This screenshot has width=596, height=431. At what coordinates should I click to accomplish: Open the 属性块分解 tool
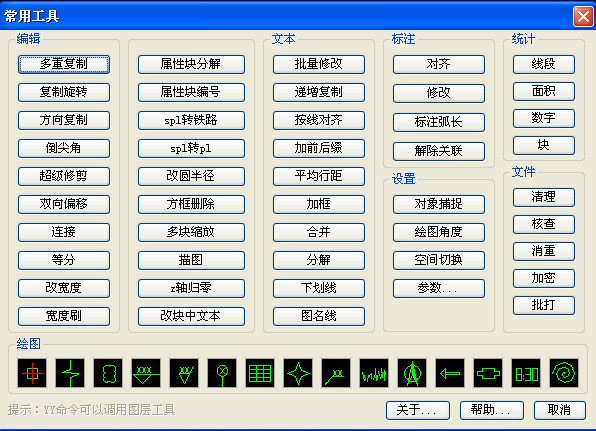191,64
